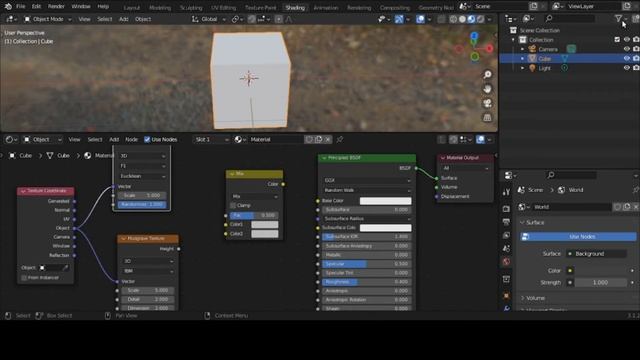This screenshot has height=360, width=640.
Task: Switch viewport to rendered shading
Action: pos(480,19)
